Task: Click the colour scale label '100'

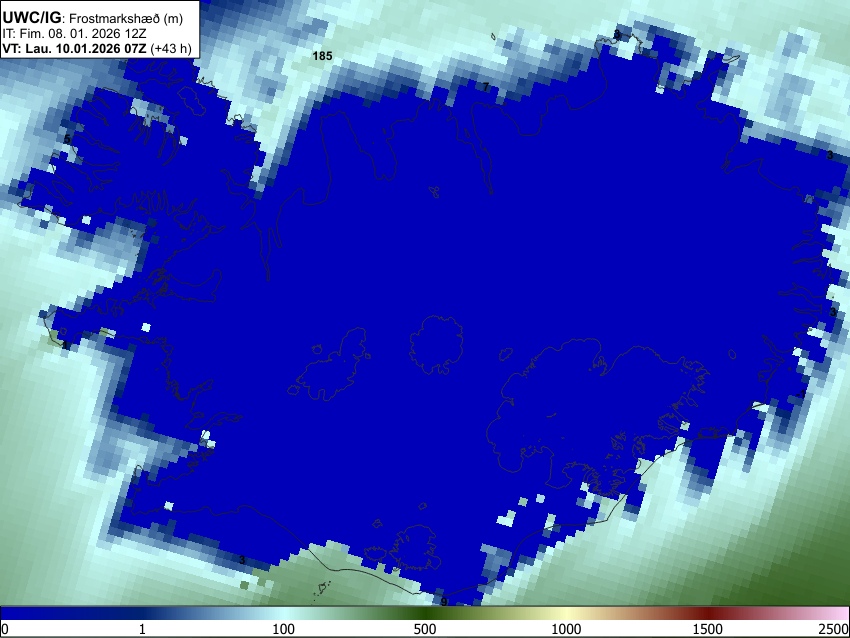Action: [284, 629]
